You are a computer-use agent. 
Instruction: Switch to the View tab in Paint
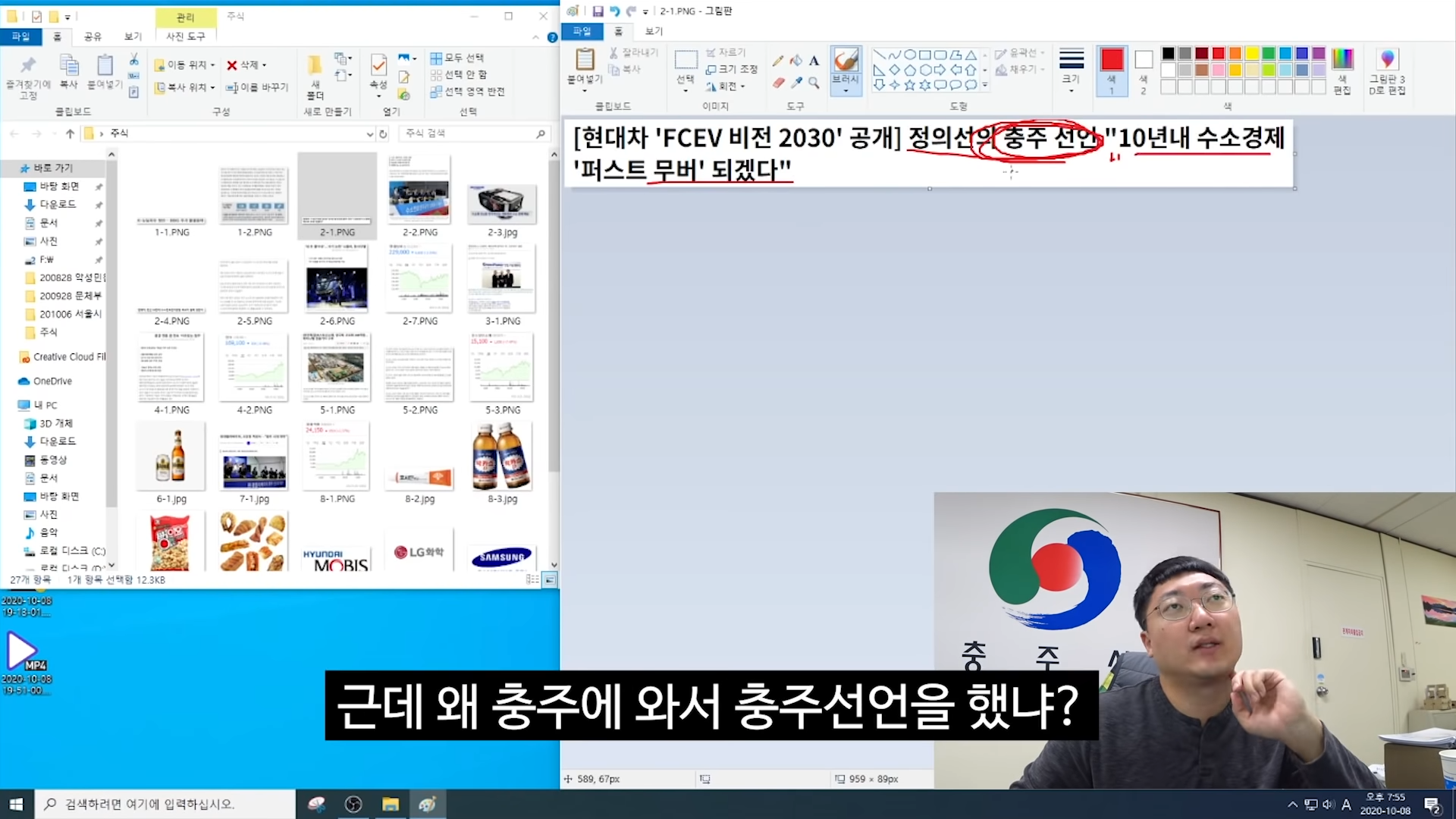tap(654, 31)
